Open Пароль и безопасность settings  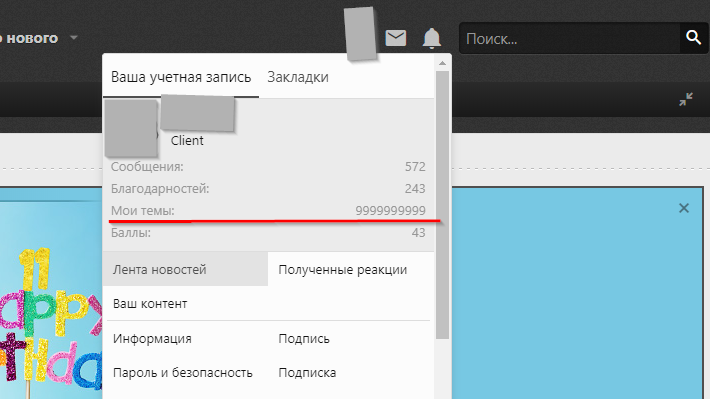click(182, 373)
